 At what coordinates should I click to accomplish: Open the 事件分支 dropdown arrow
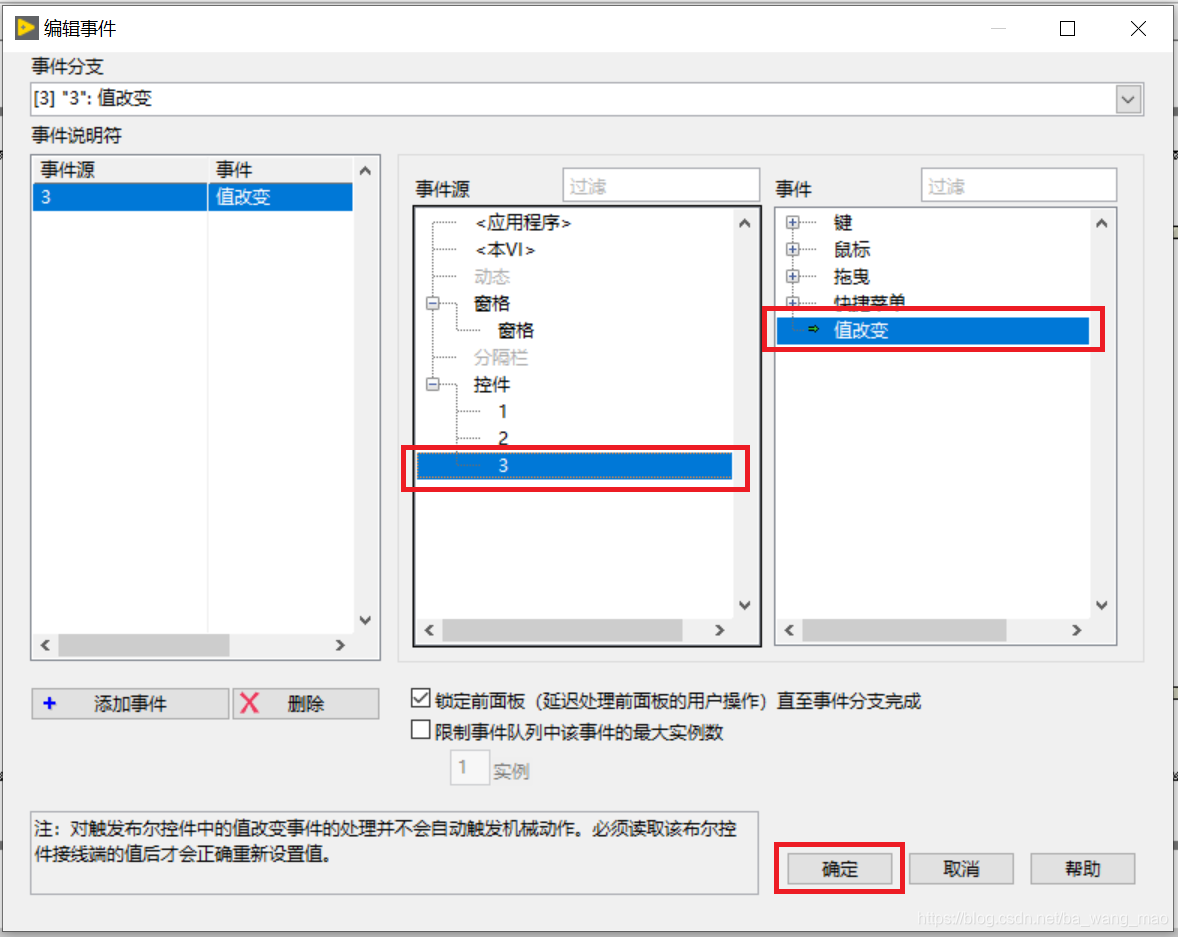coord(1128,99)
